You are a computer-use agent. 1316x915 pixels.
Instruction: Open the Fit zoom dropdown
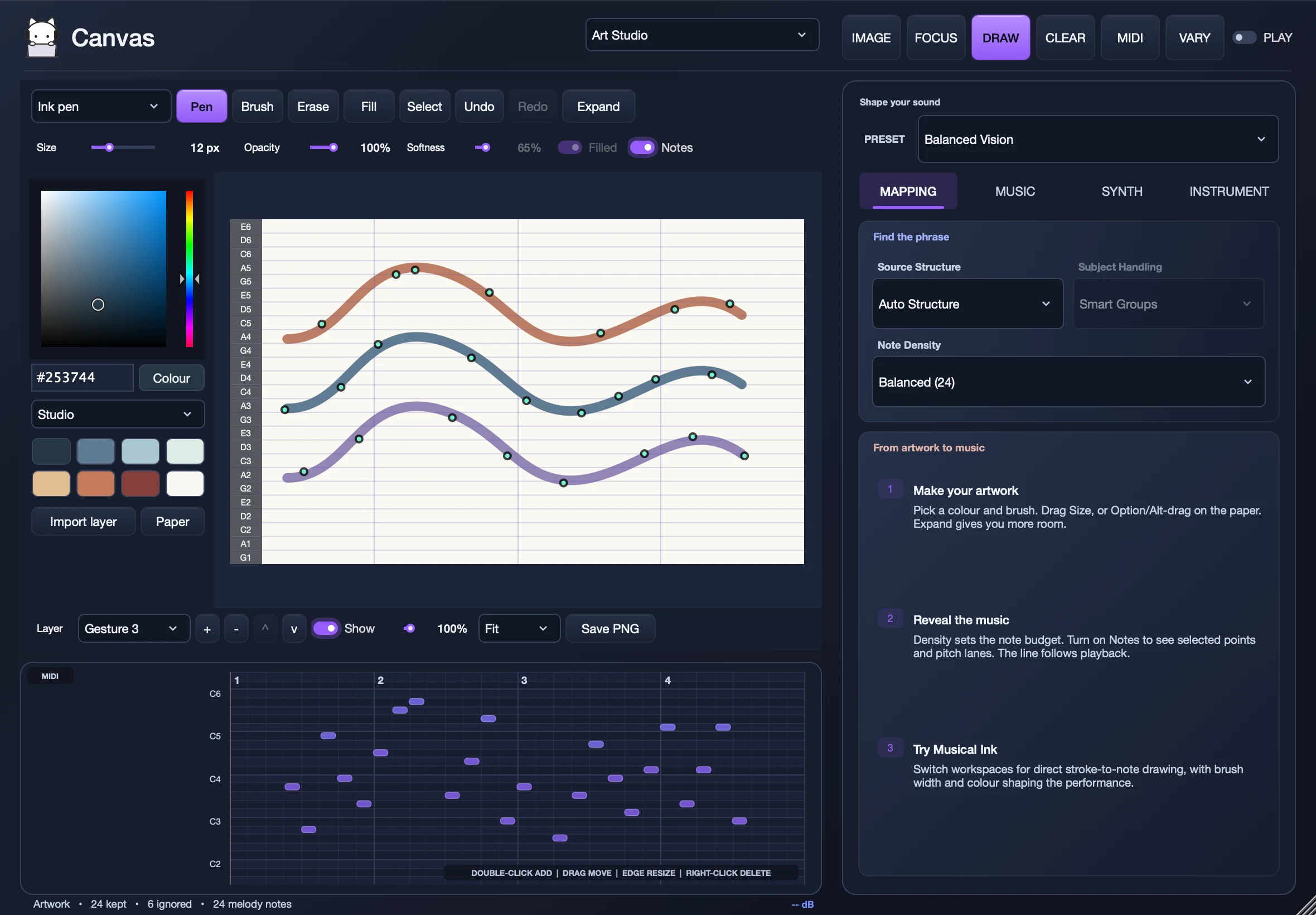point(519,628)
